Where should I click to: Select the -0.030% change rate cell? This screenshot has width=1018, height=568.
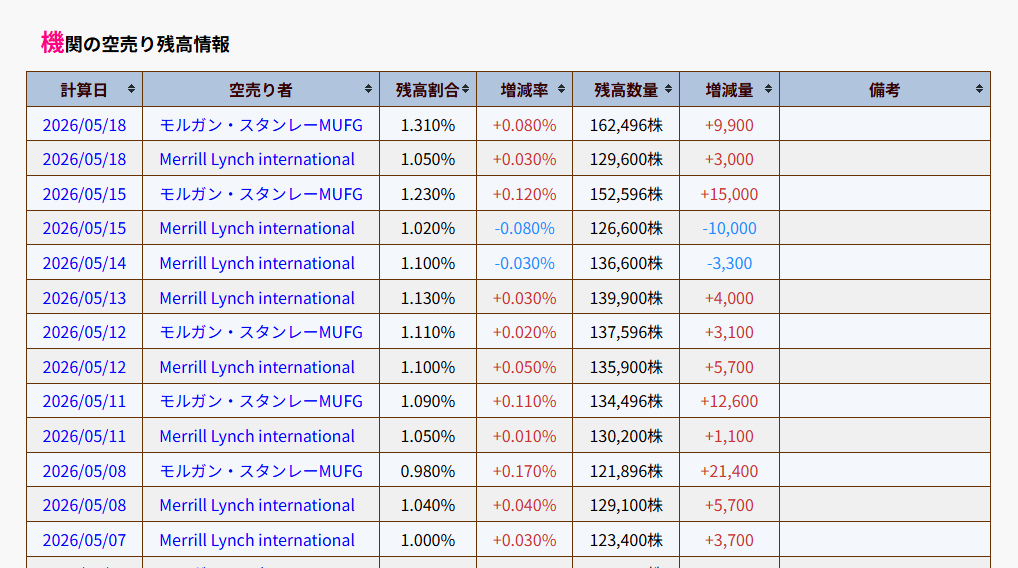coord(525,263)
